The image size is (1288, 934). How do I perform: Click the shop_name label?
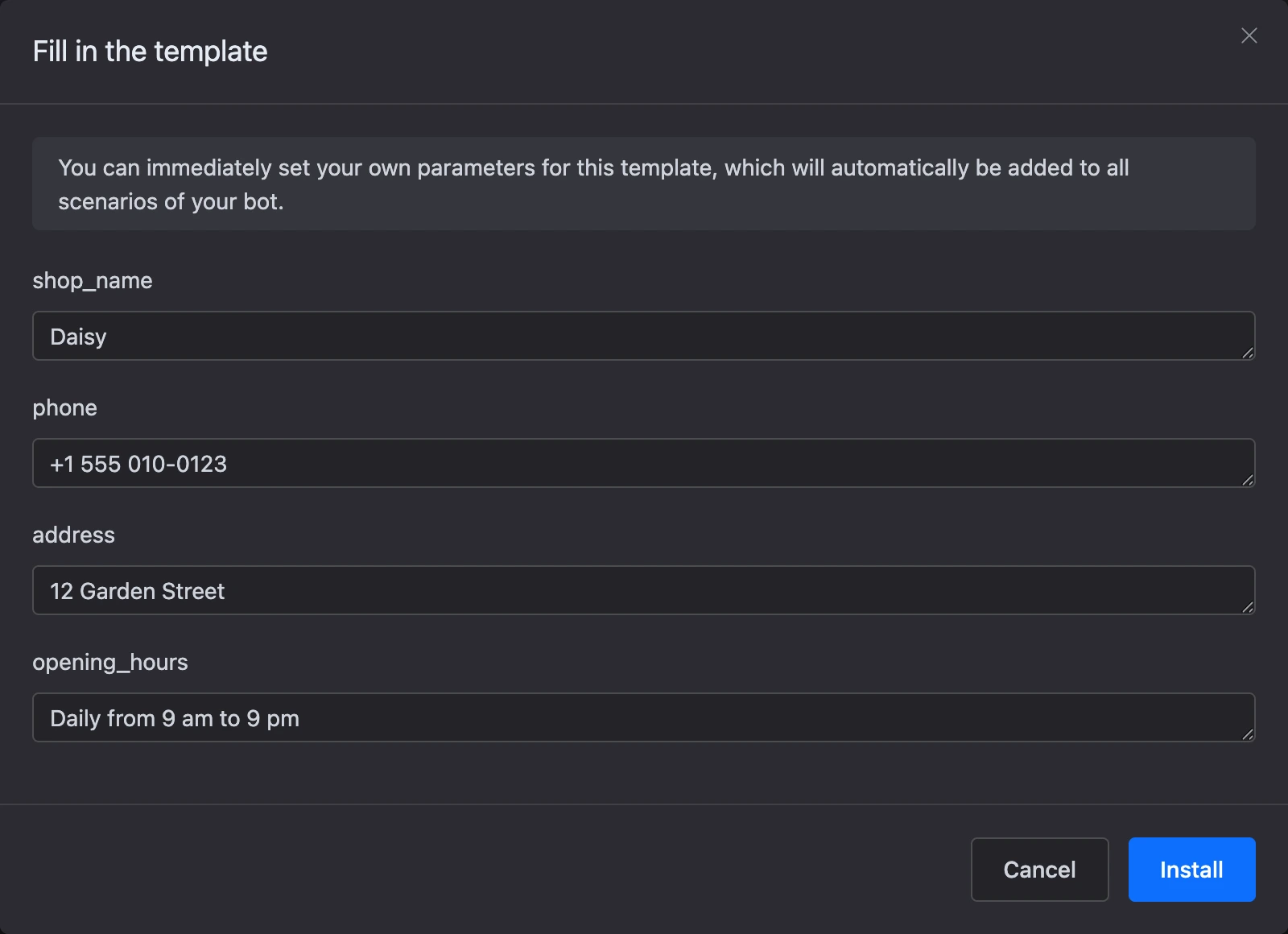93,280
